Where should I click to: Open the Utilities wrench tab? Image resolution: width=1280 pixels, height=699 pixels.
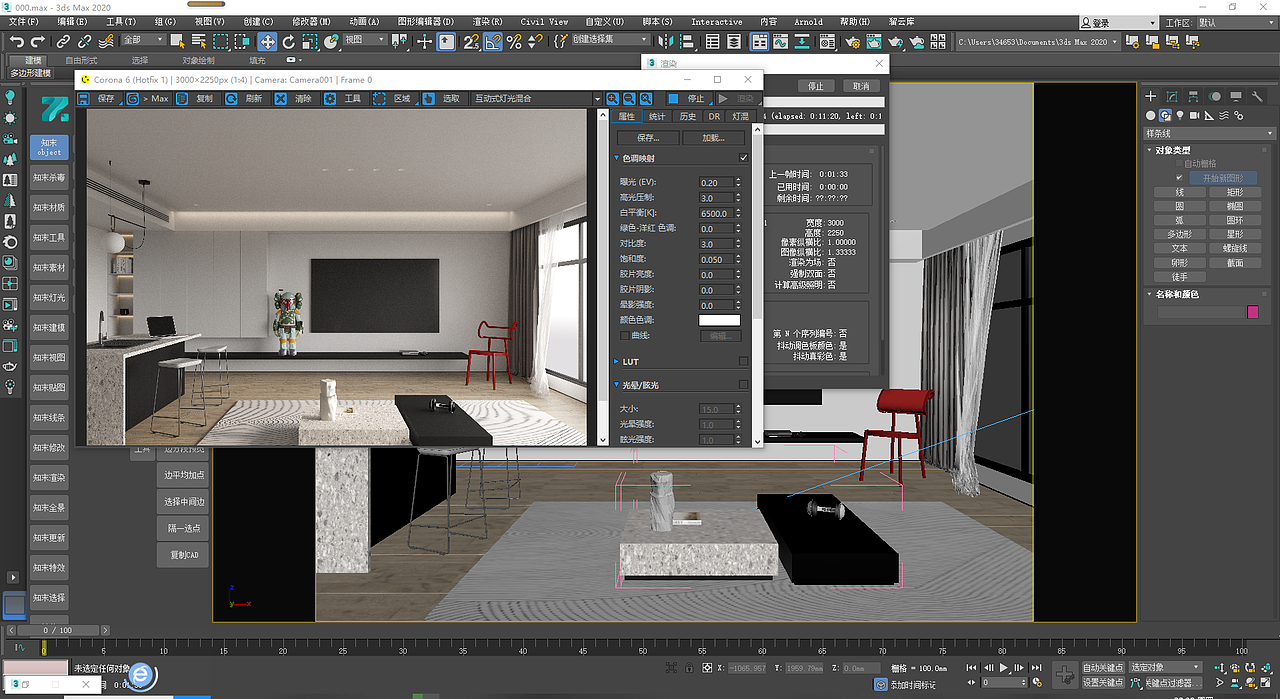1258,96
